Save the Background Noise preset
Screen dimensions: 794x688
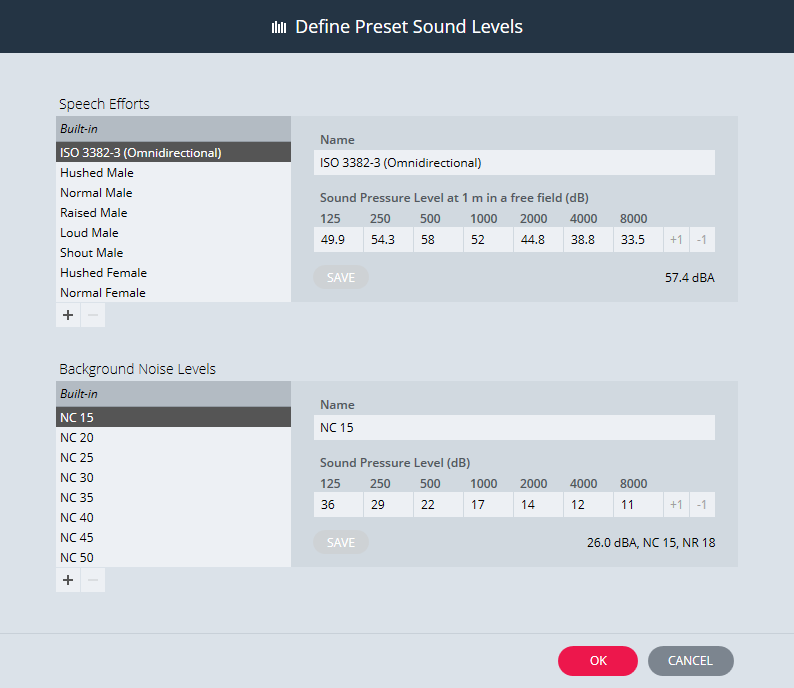tap(341, 542)
